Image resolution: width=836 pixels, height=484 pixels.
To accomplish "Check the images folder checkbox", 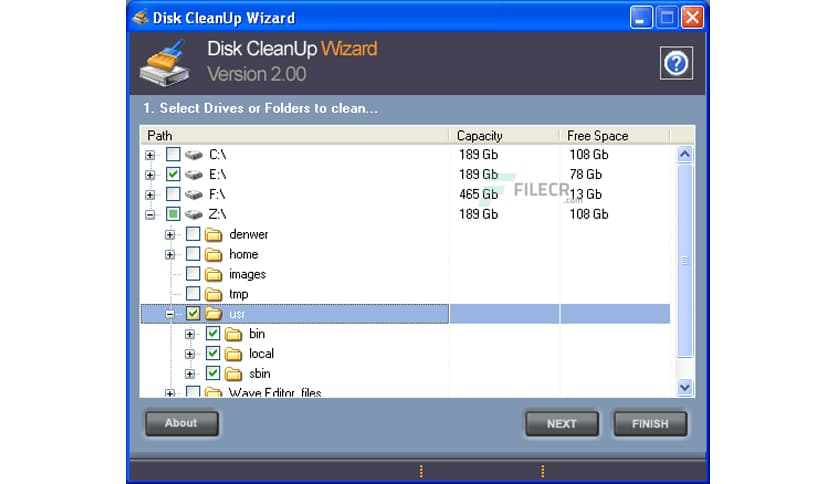I will pos(193,273).
